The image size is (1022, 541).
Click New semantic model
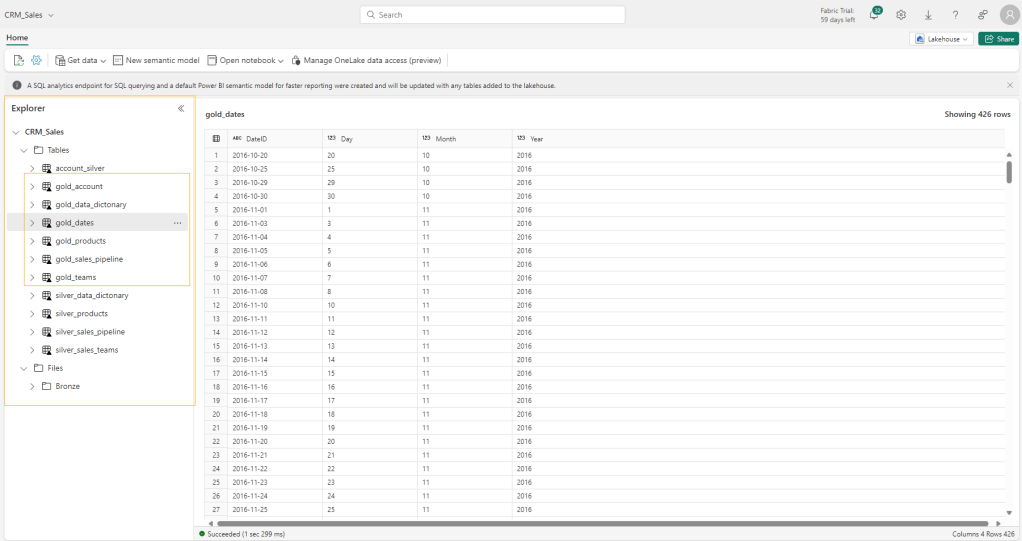155,60
